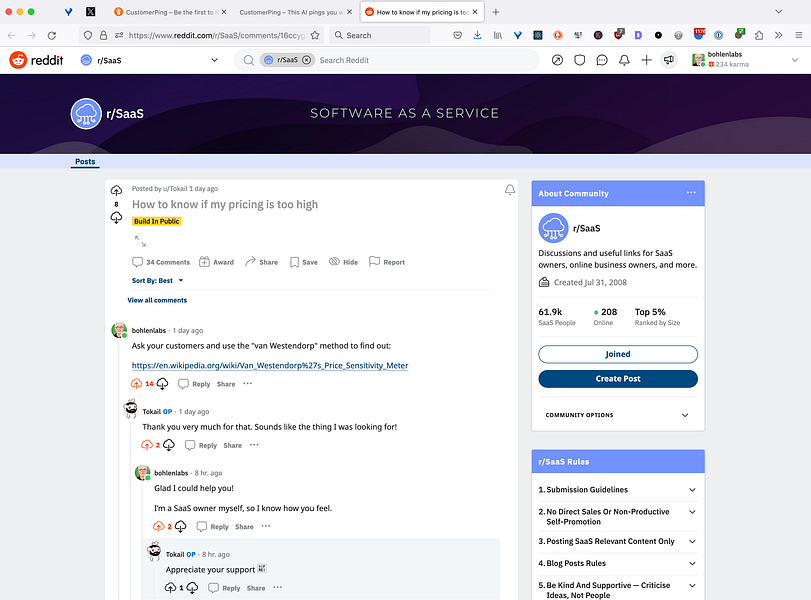Save the post for later

tap(303, 262)
